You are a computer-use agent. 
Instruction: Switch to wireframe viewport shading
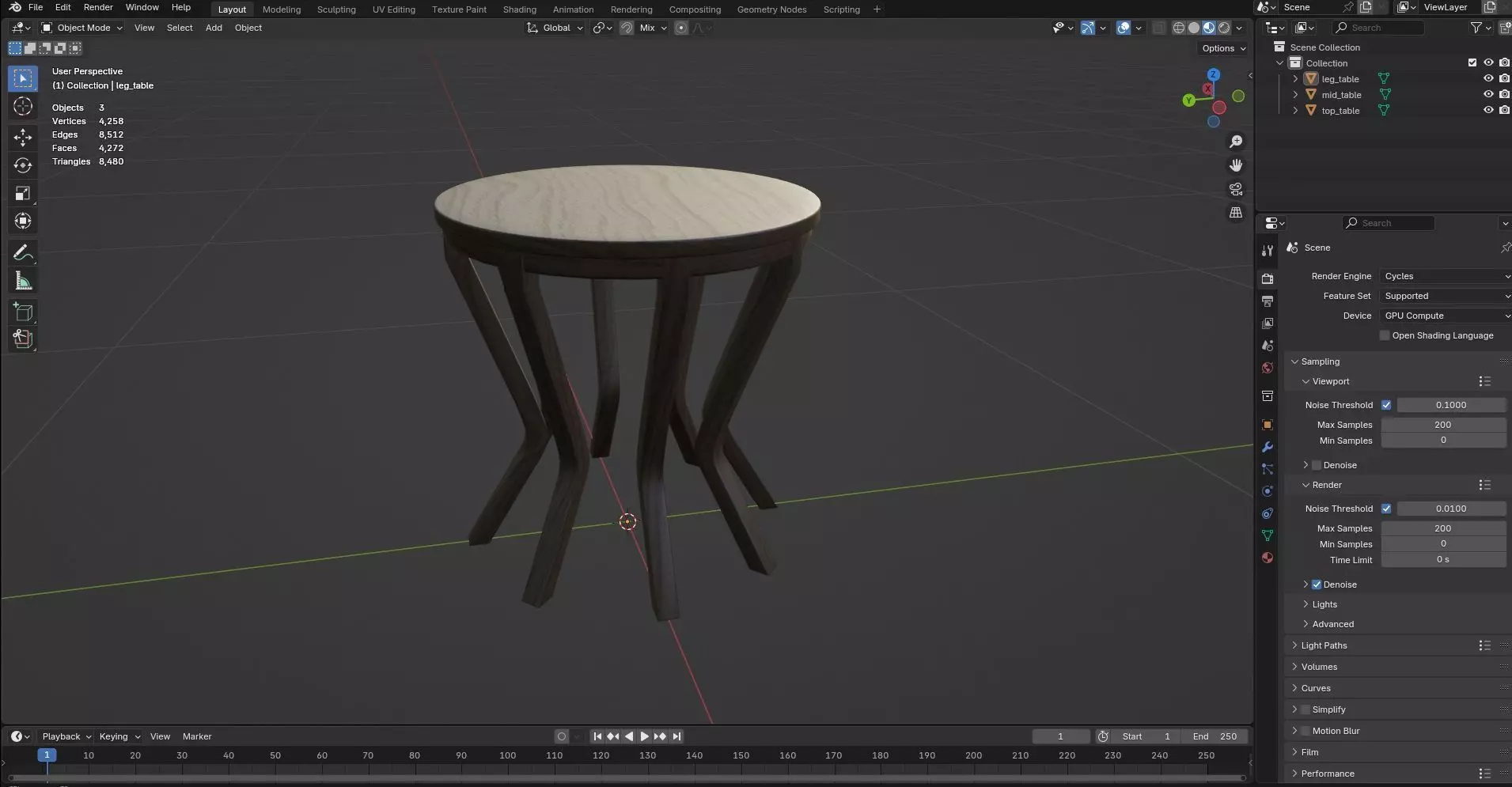click(x=1179, y=28)
